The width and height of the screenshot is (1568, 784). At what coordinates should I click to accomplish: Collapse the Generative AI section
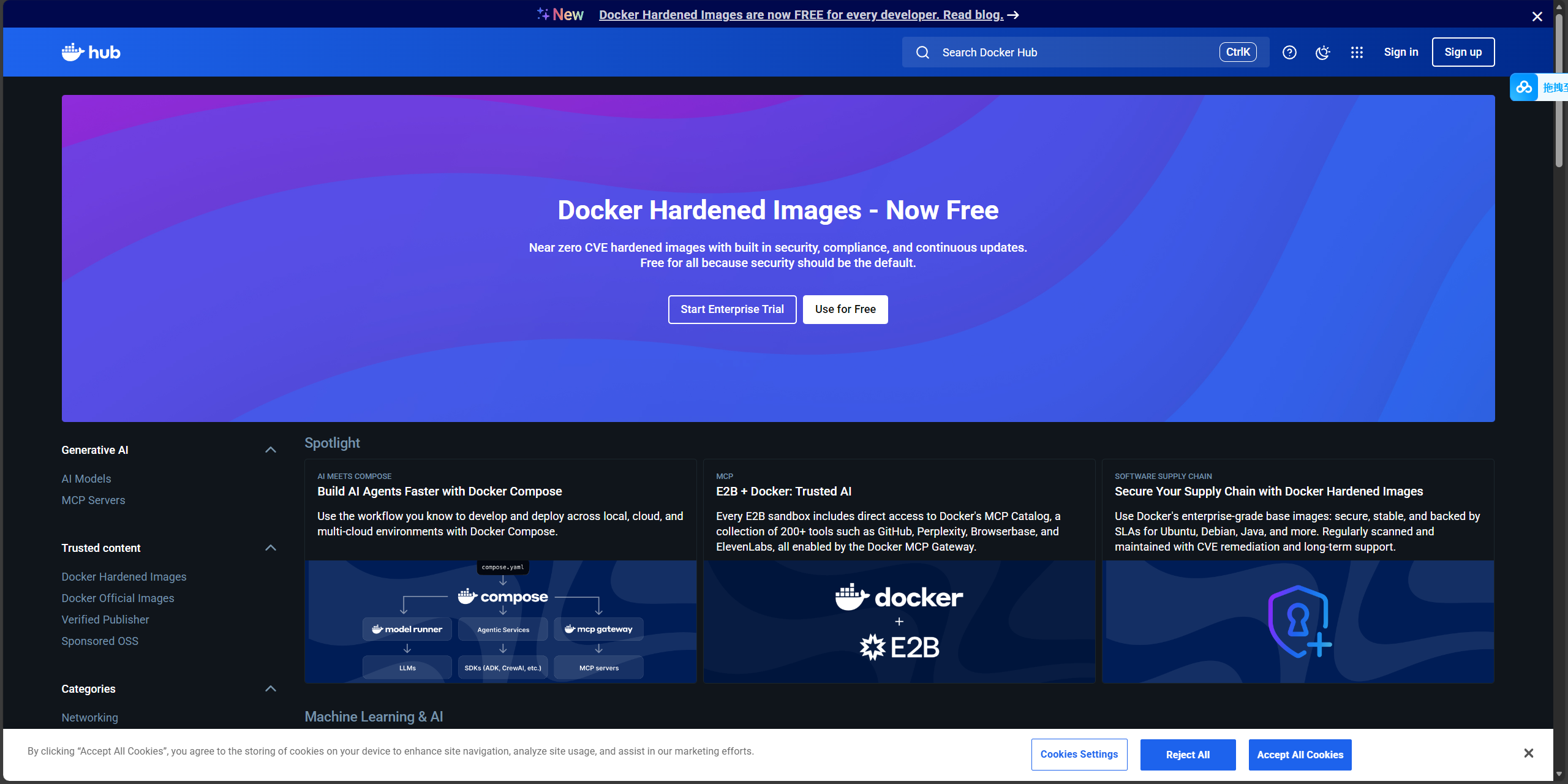click(x=270, y=450)
